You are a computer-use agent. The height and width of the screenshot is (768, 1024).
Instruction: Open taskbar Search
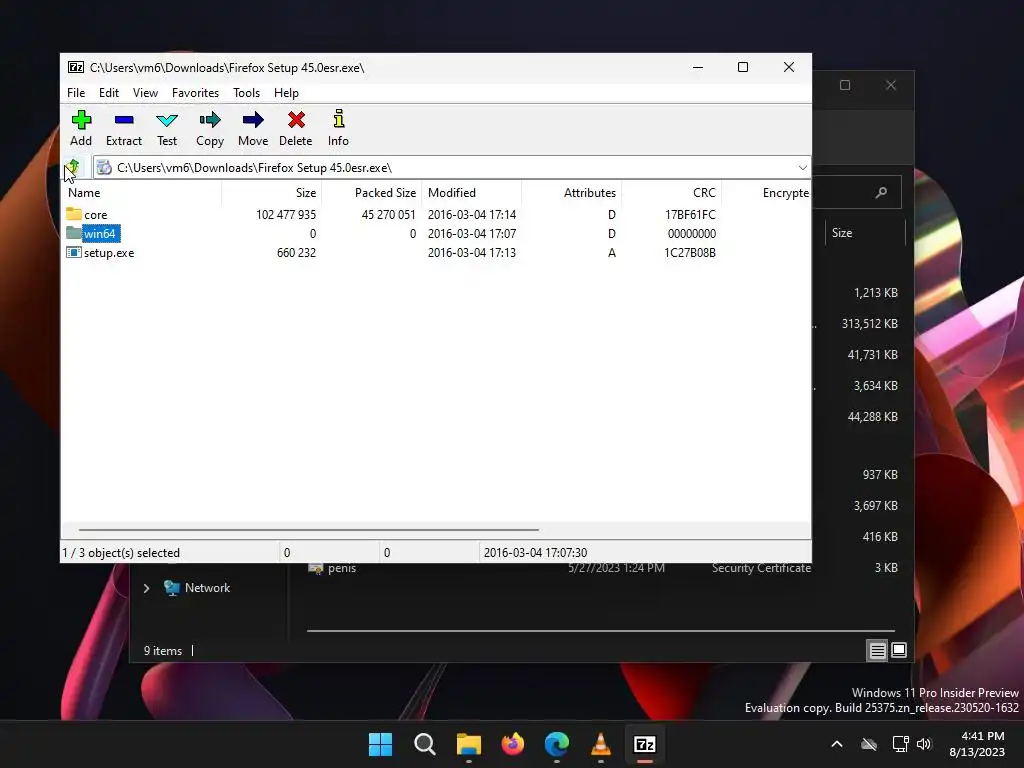click(x=424, y=744)
